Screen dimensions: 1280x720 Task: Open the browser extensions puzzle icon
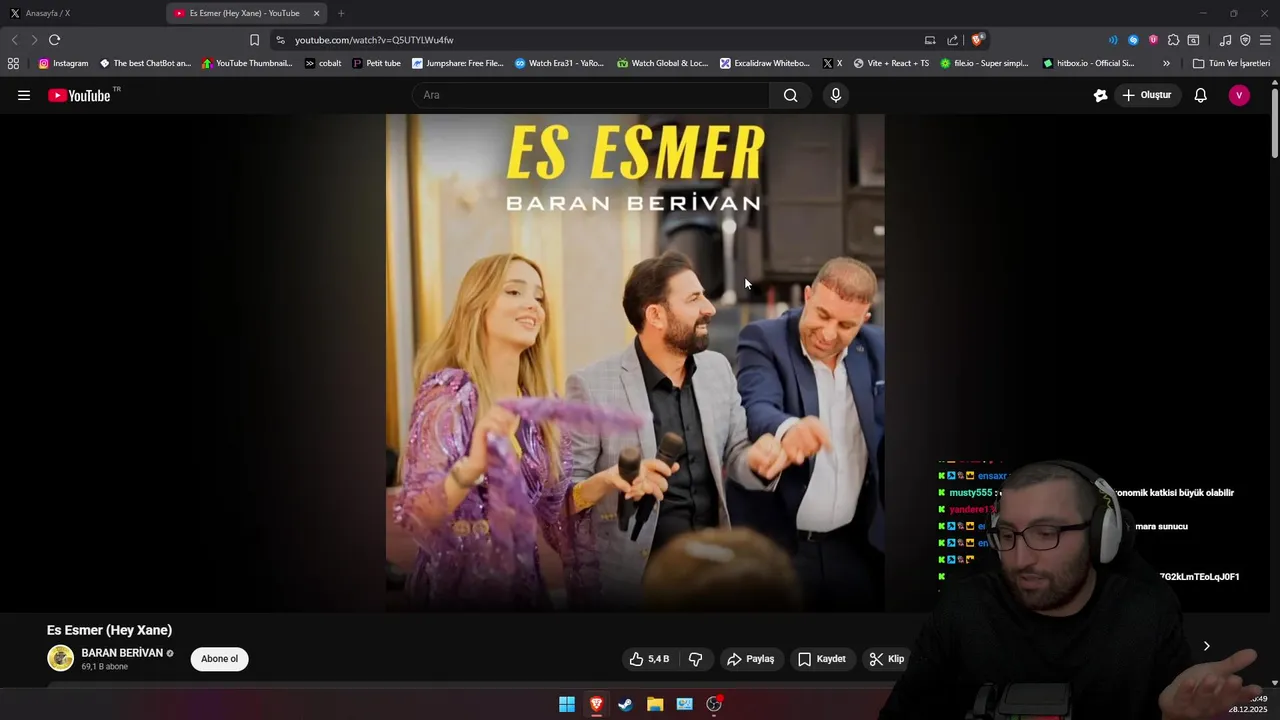[1173, 40]
